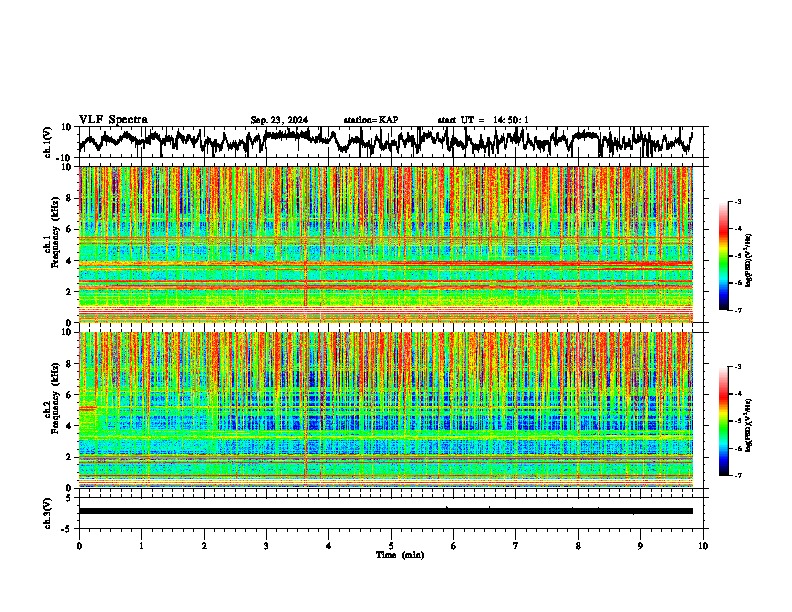This screenshot has height=612, width=792.
Task: Click the "-3" label on ch.1 color bar
Action: (x=737, y=202)
